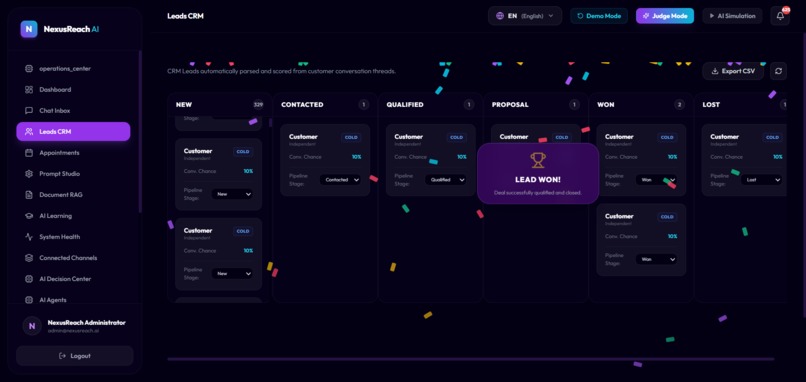Open the notifications bell
806x382 pixels.
tap(780, 16)
